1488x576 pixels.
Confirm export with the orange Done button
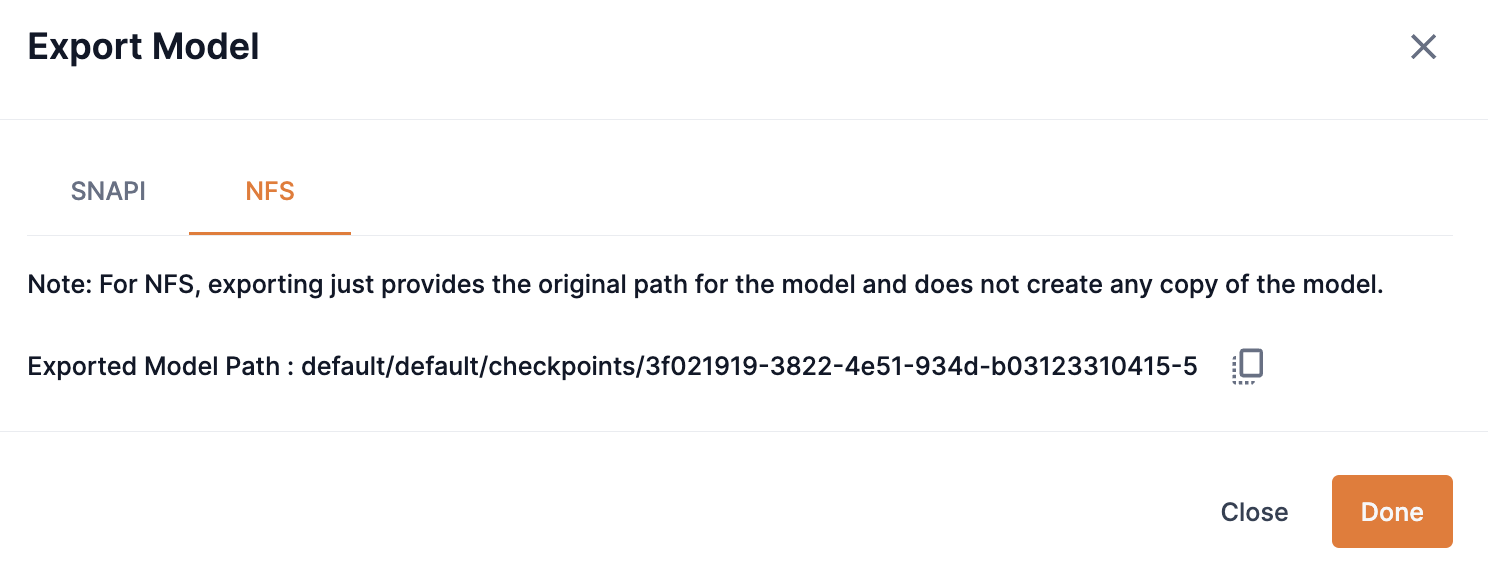click(1391, 511)
